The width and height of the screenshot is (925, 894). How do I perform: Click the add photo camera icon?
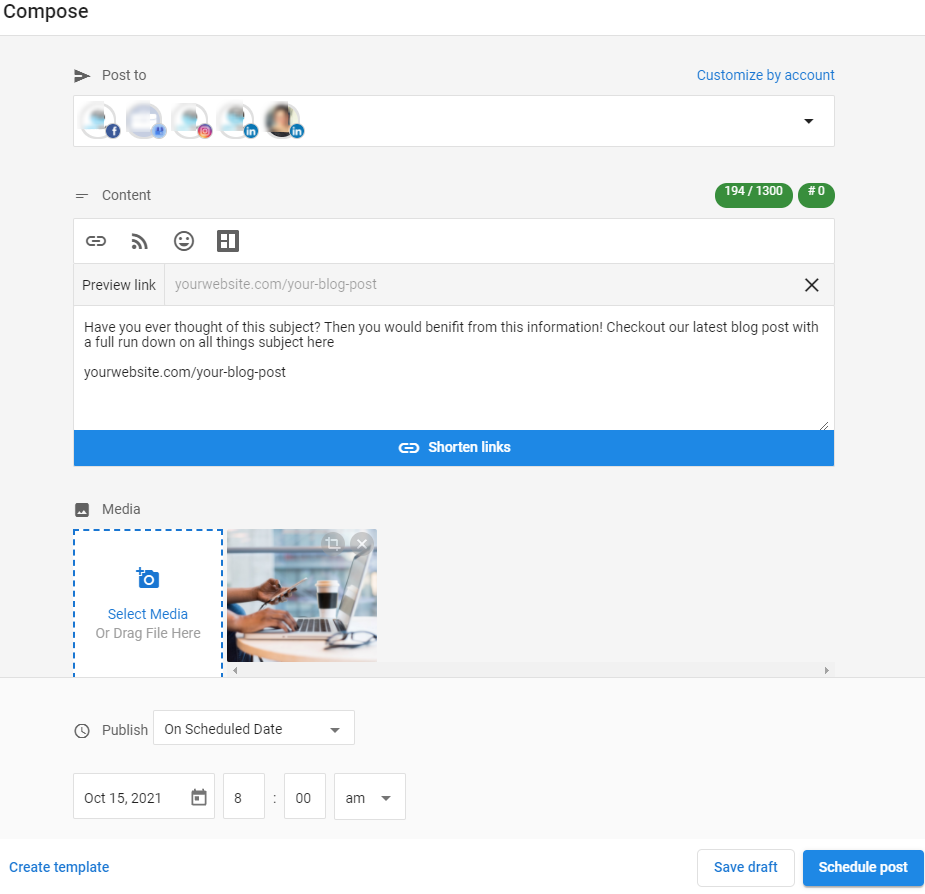(147, 578)
